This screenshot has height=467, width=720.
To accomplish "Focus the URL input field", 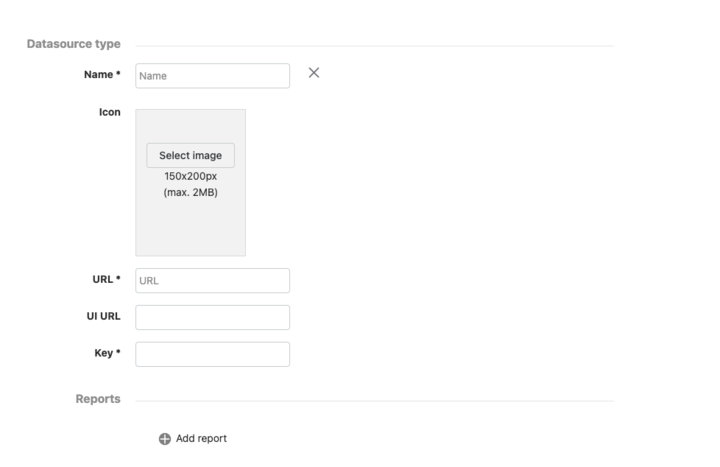I will 212,281.
